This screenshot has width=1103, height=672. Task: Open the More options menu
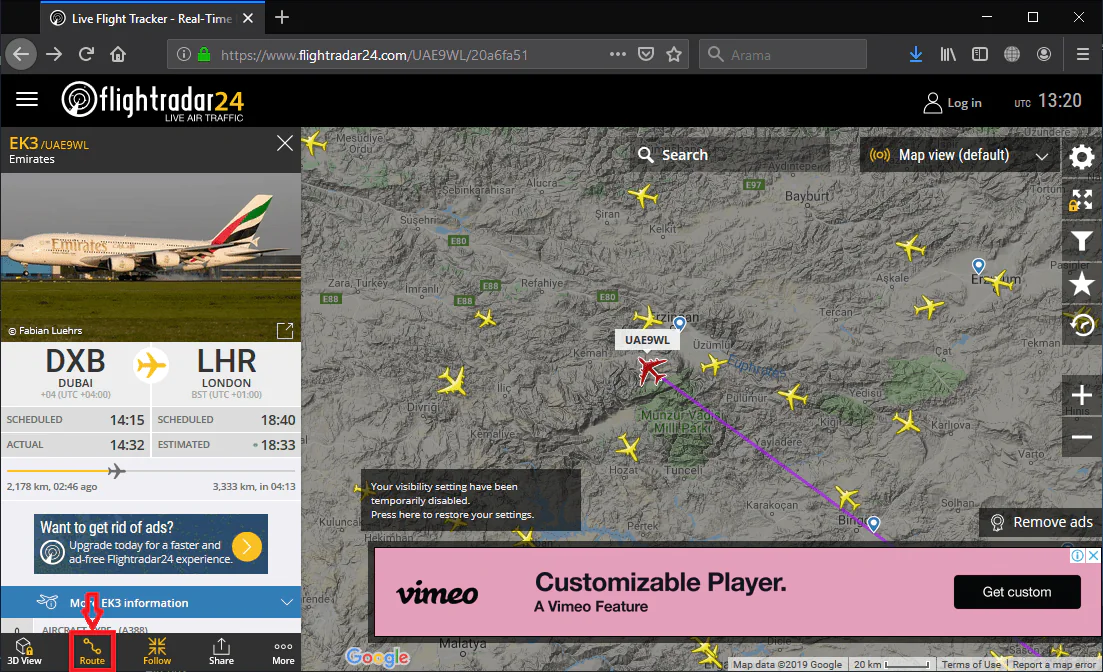pyautogui.click(x=283, y=652)
